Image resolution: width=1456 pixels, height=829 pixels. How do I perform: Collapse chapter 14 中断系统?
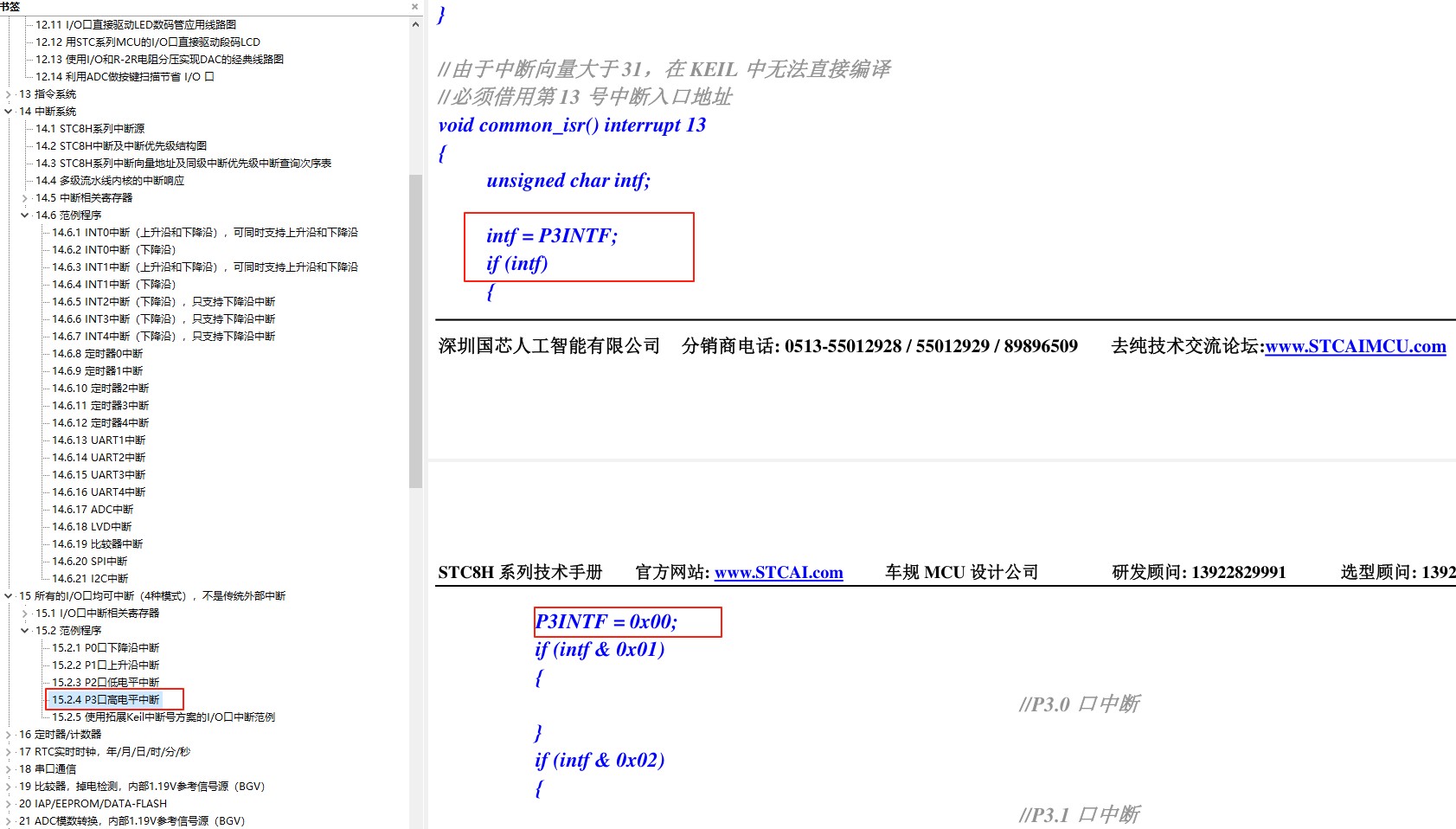[9, 112]
